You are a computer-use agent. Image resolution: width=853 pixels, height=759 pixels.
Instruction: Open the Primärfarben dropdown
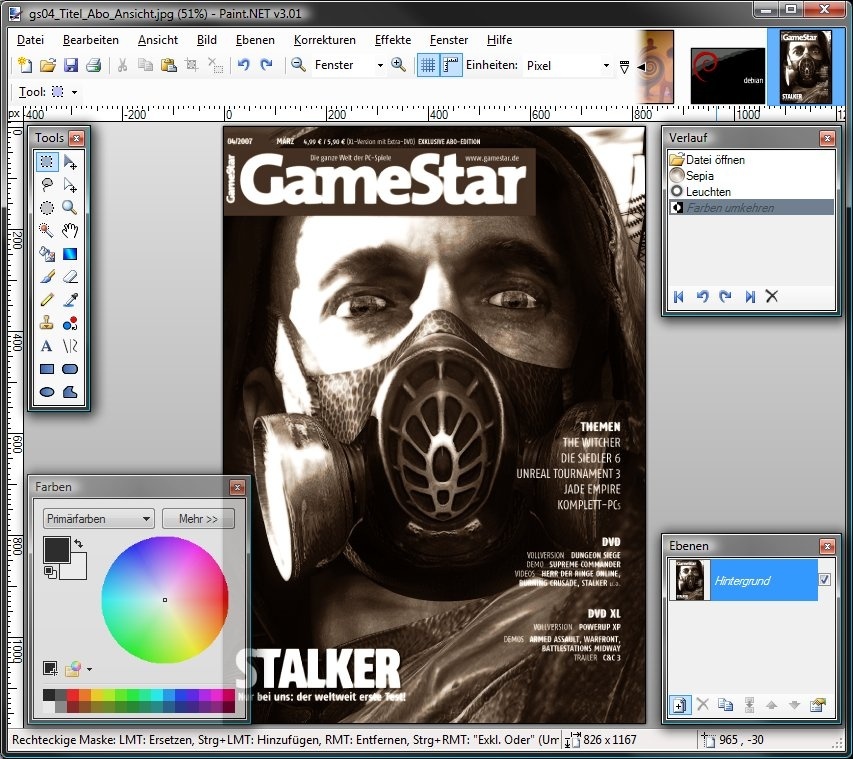(99, 519)
